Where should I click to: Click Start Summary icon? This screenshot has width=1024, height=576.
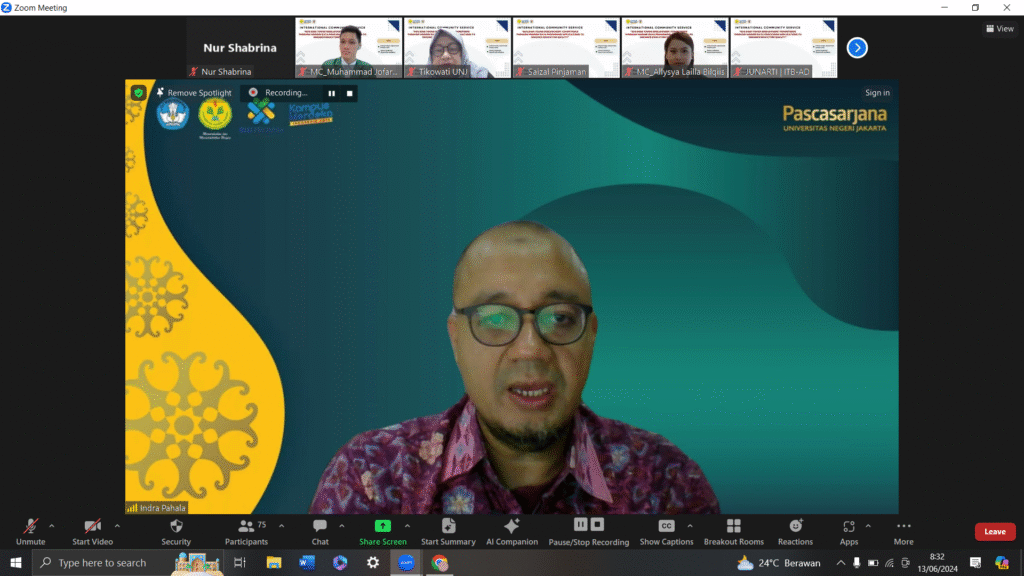tap(448, 531)
